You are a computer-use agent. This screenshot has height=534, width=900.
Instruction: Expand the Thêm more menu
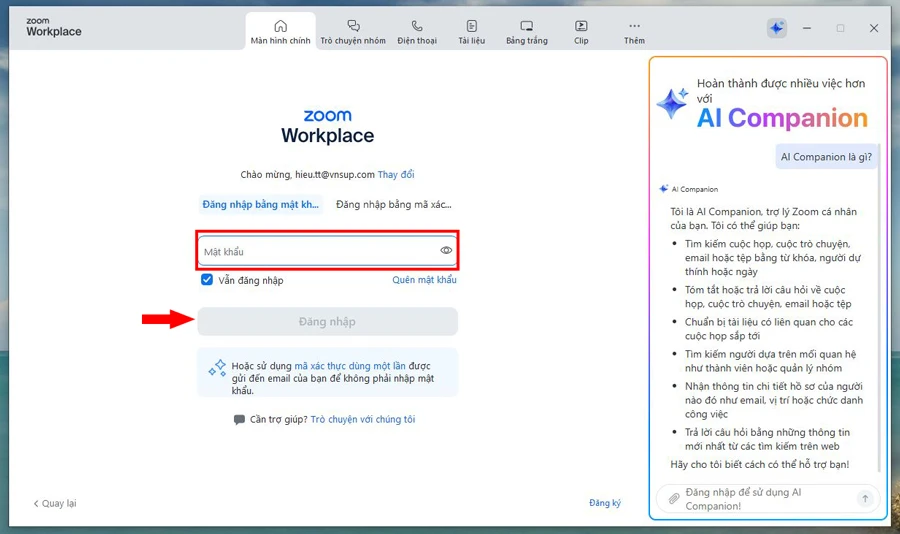[x=634, y=31]
